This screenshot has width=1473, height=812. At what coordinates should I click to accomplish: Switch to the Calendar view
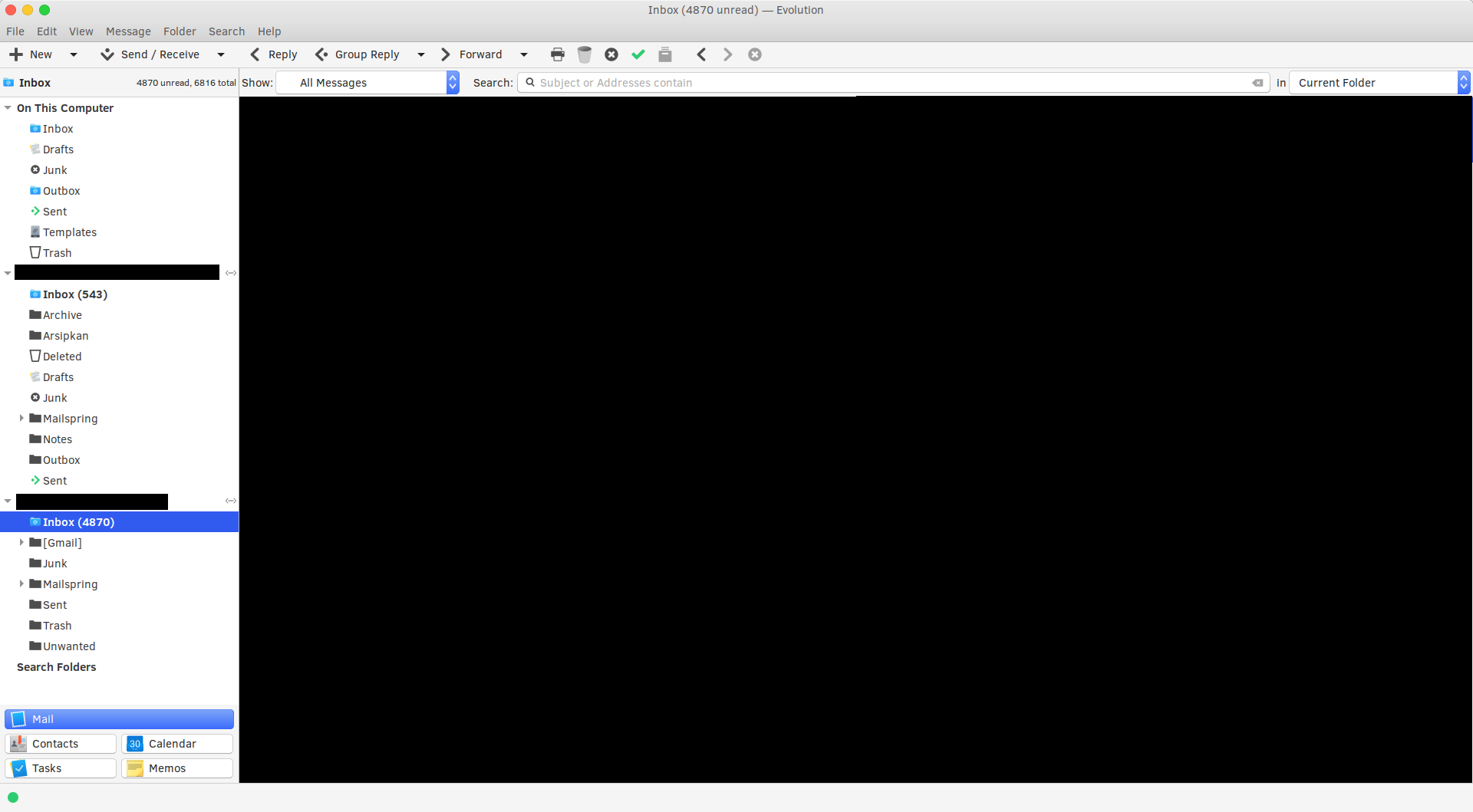click(x=176, y=743)
